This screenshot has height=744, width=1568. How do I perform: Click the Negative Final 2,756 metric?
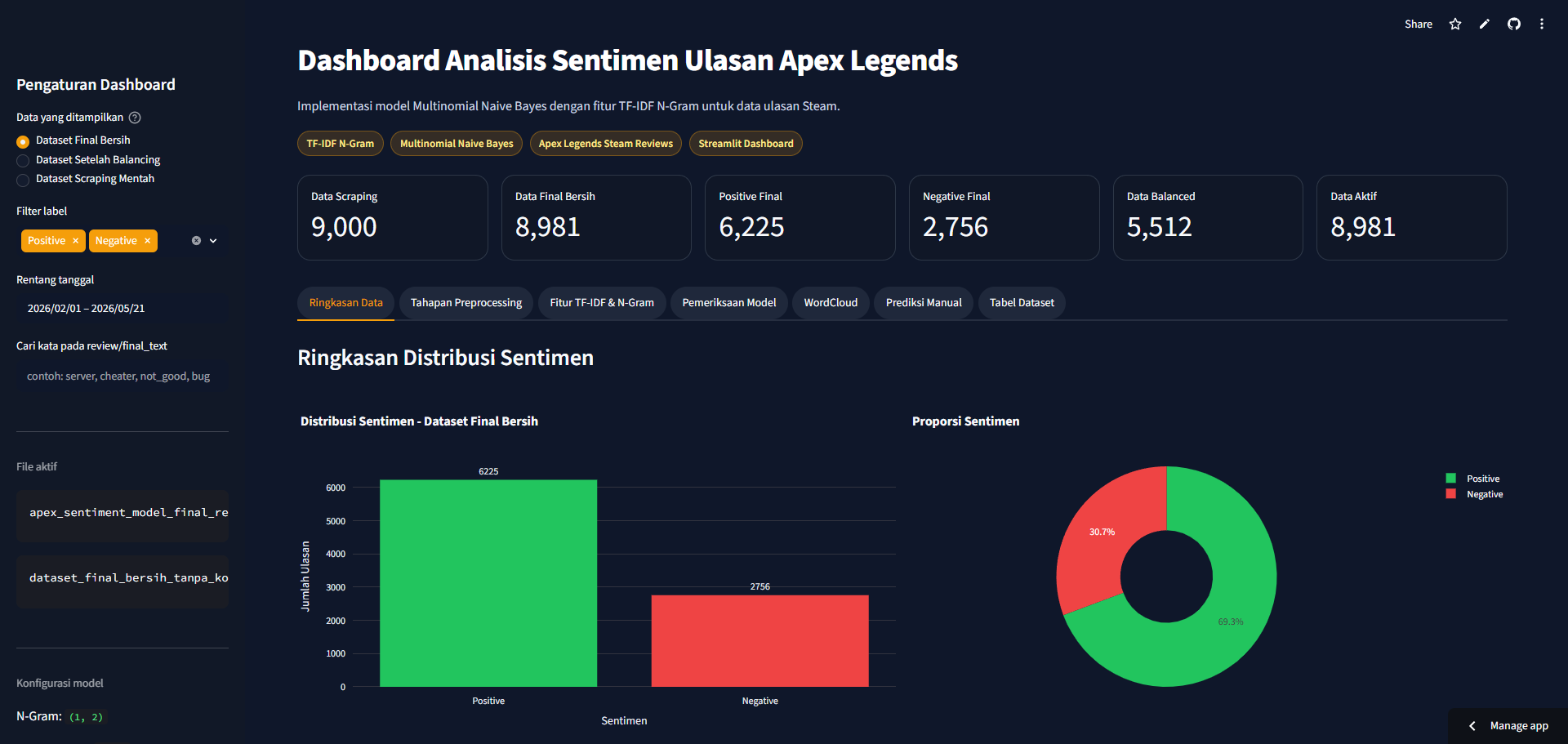(x=1004, y=217)
